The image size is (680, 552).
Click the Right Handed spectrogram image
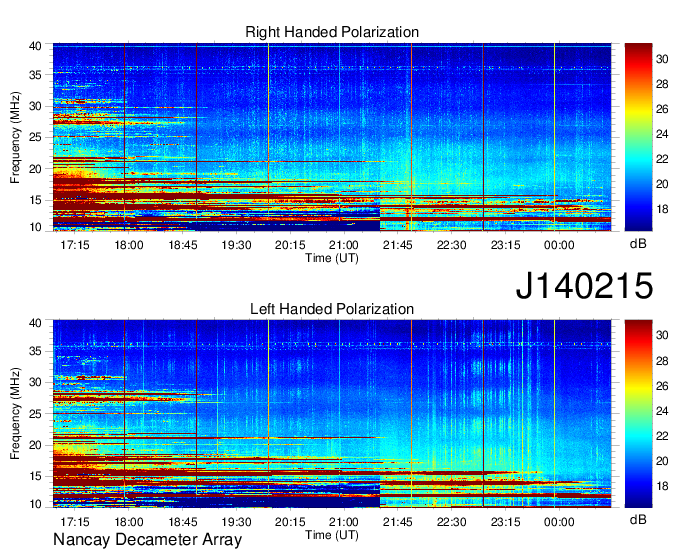pyautogui.click(x=332, y=137)
